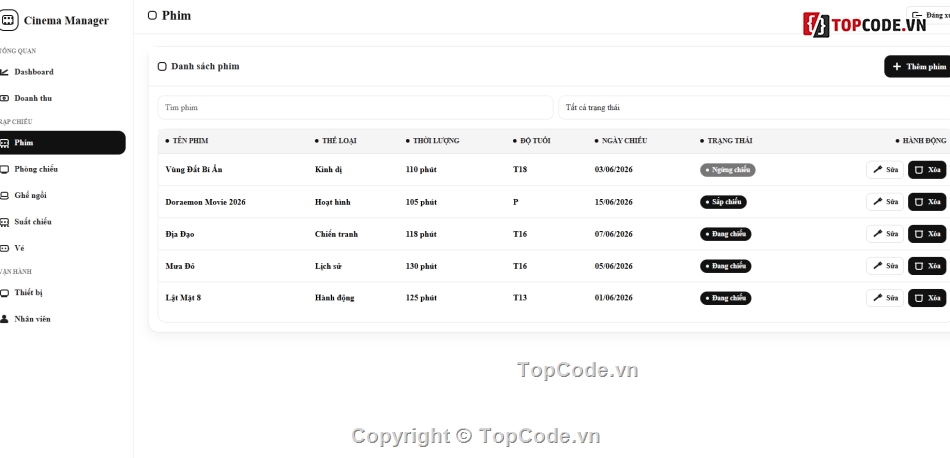The width and height of the screenshot is (950, 458).
Task: Click the TÊN PHIM column header
Action: click(x=187, y=141)
